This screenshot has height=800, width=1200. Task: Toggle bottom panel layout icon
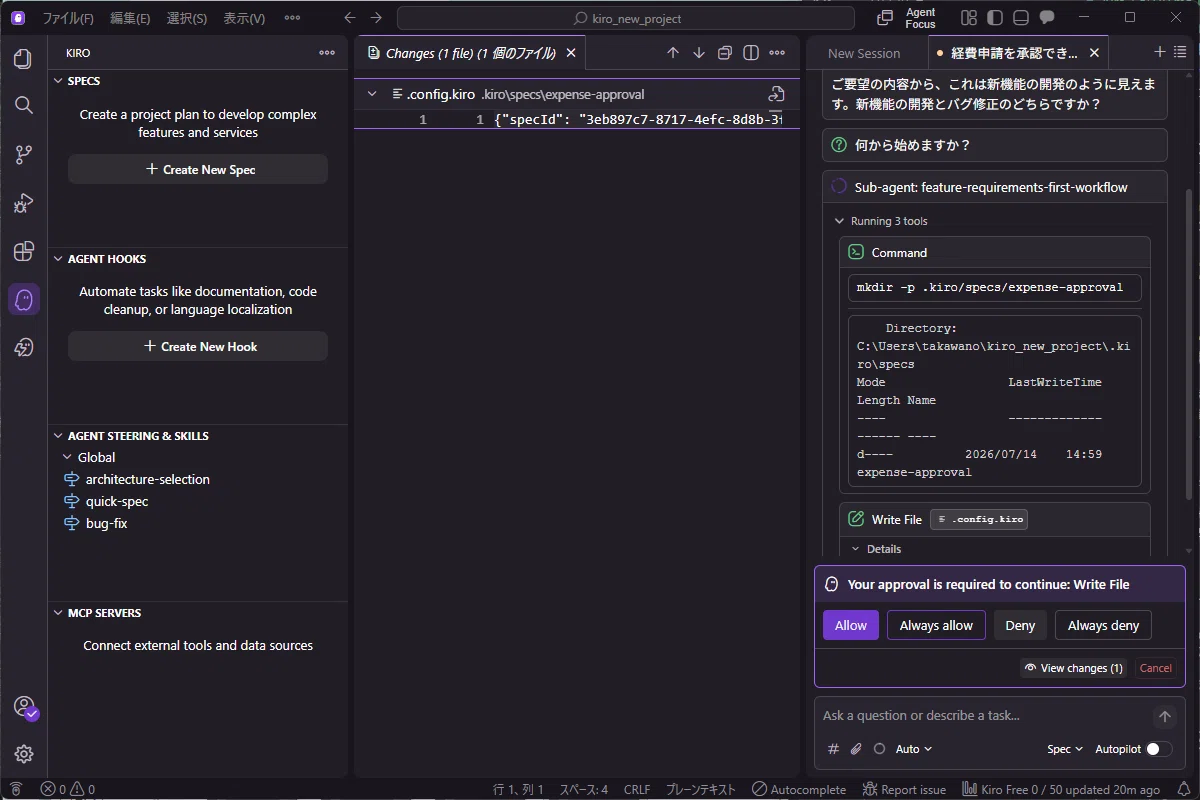(1020, 18)
